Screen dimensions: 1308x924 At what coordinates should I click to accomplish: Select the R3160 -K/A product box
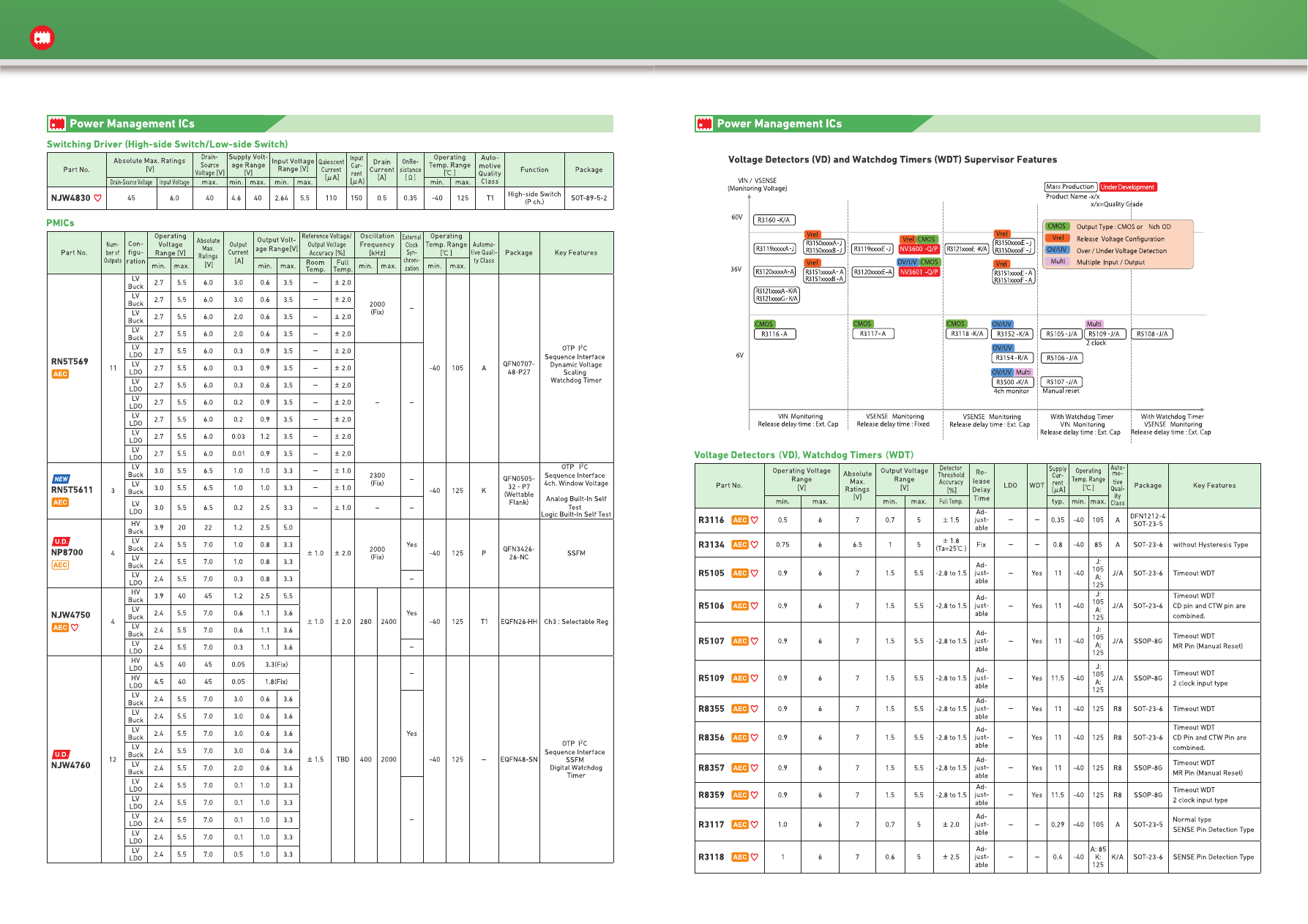[x=774, y=220]
